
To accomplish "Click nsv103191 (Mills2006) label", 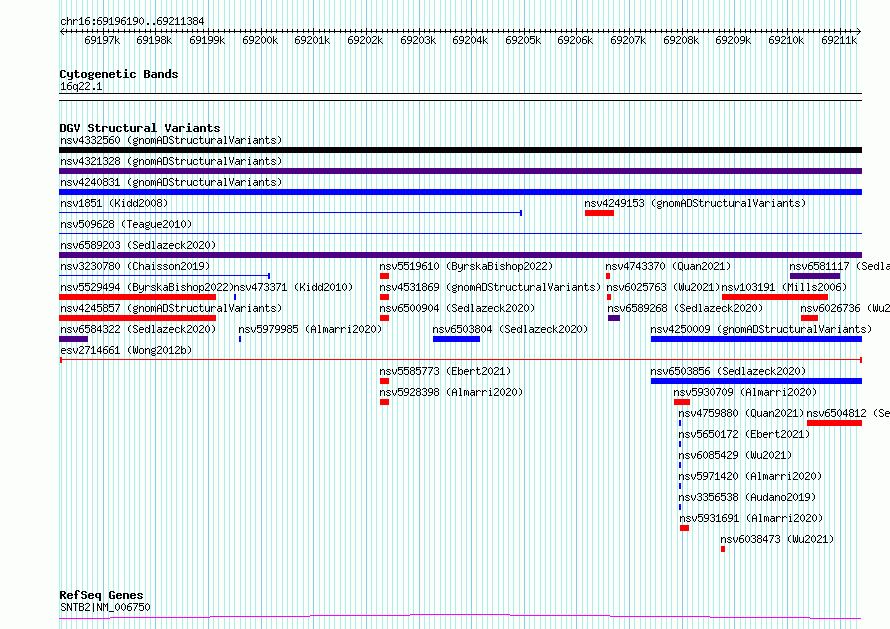I will [x=784, y=287].
